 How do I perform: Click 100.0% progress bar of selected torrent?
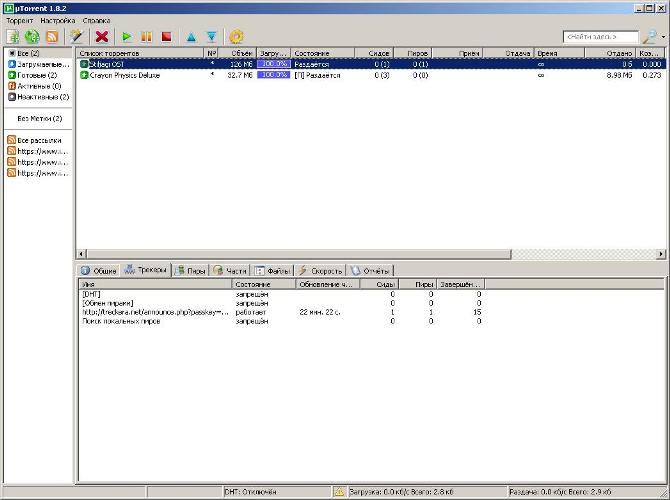(273, 64)
